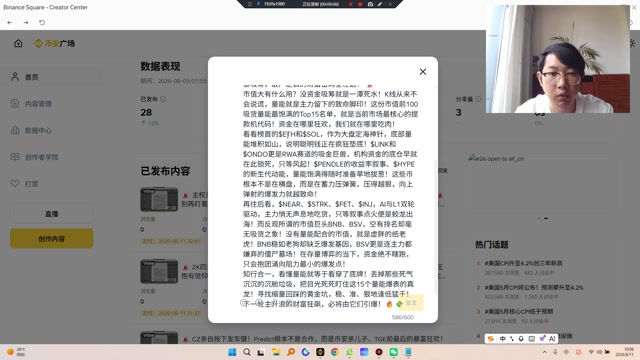Click the yellow 创作内容 button
Image resolution: width=640 pixels, height=360 pixels.
pyautogui.click(x=51, y=238)
